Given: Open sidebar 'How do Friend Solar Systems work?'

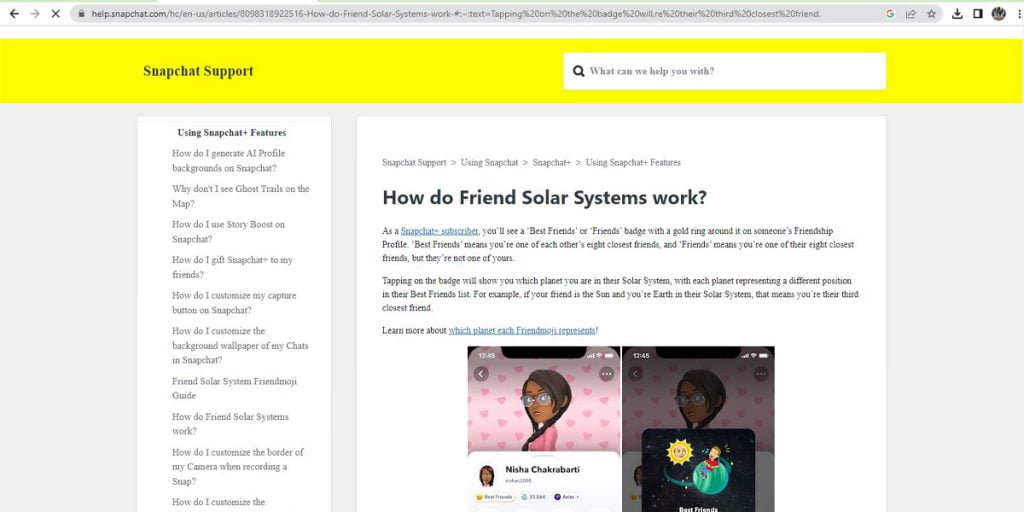Looking at the screenshot, I should pos(230,424).
